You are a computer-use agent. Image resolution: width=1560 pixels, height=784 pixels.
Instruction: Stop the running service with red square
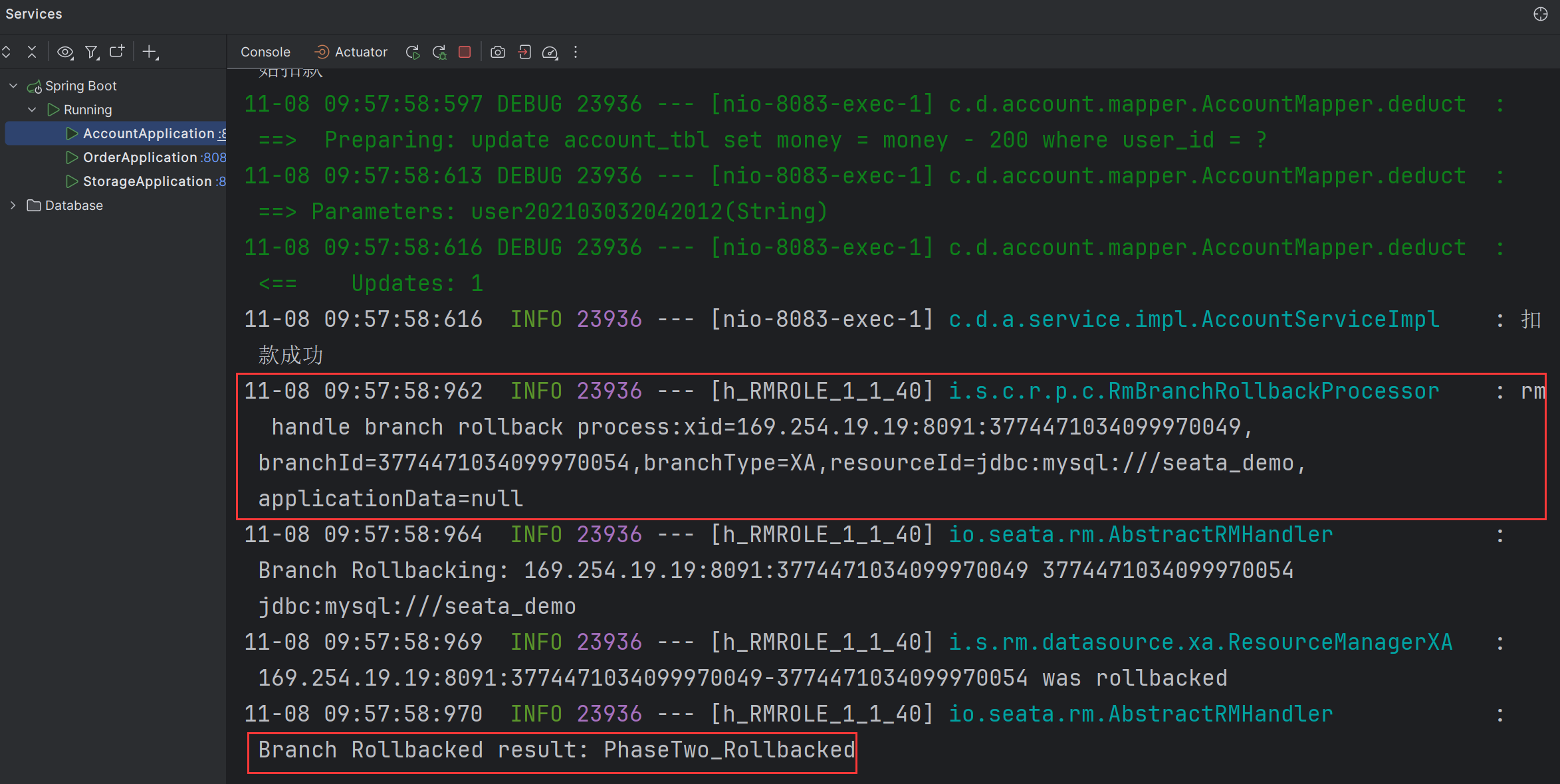point(465,52)
